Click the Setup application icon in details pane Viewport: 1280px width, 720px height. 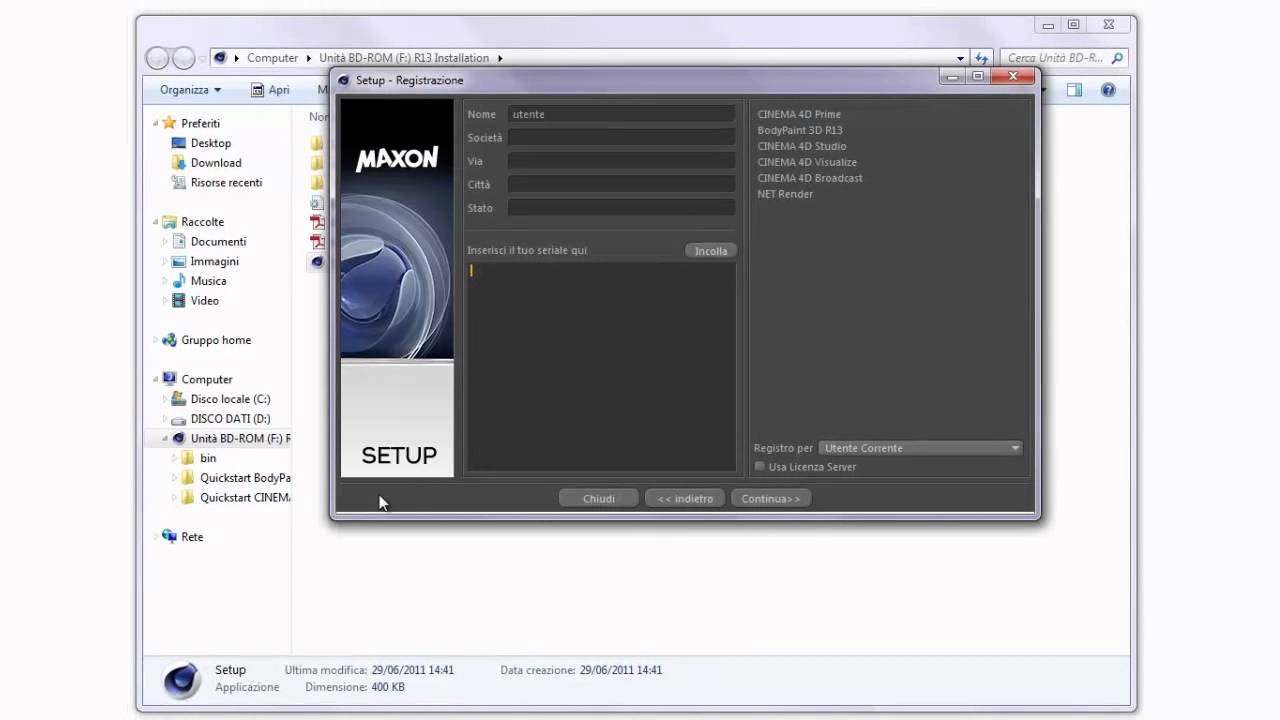[x=181, y=678]
